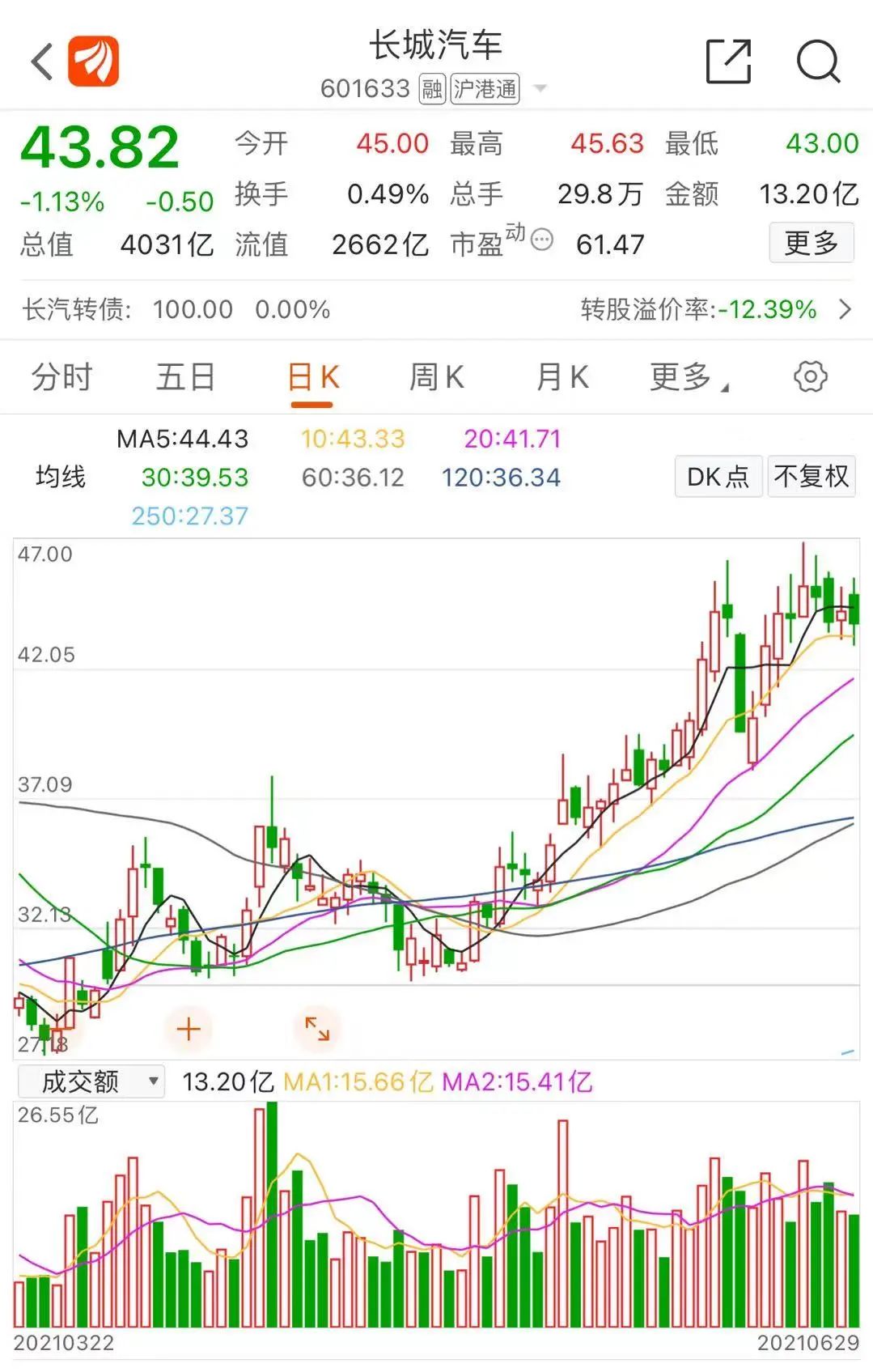Switch to the 月K tab
Viewport: 873px width, 1372px height.
[x=562, y=378]
